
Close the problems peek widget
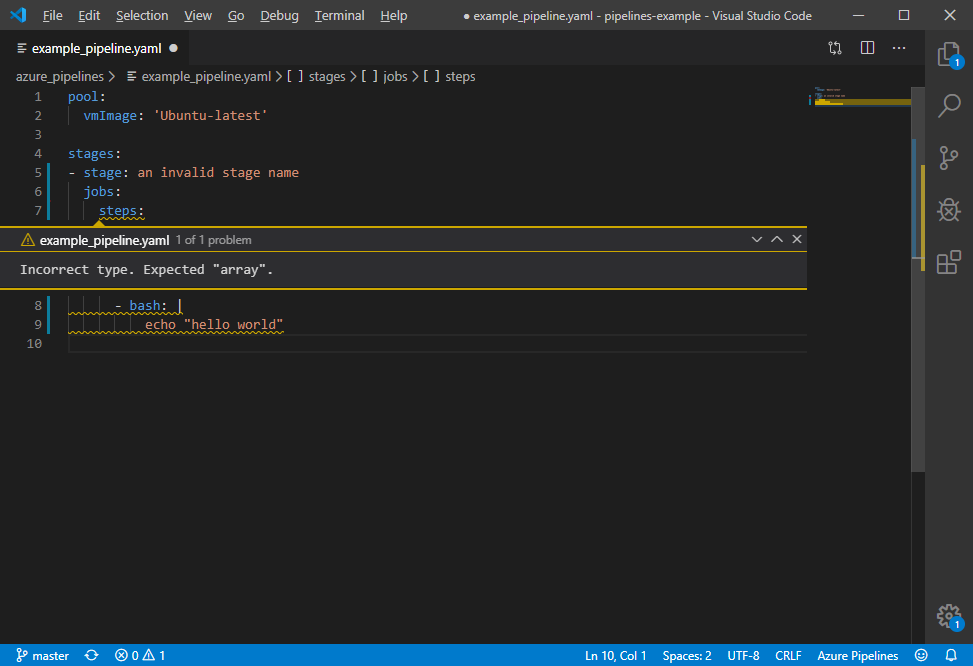click(796, 239)
